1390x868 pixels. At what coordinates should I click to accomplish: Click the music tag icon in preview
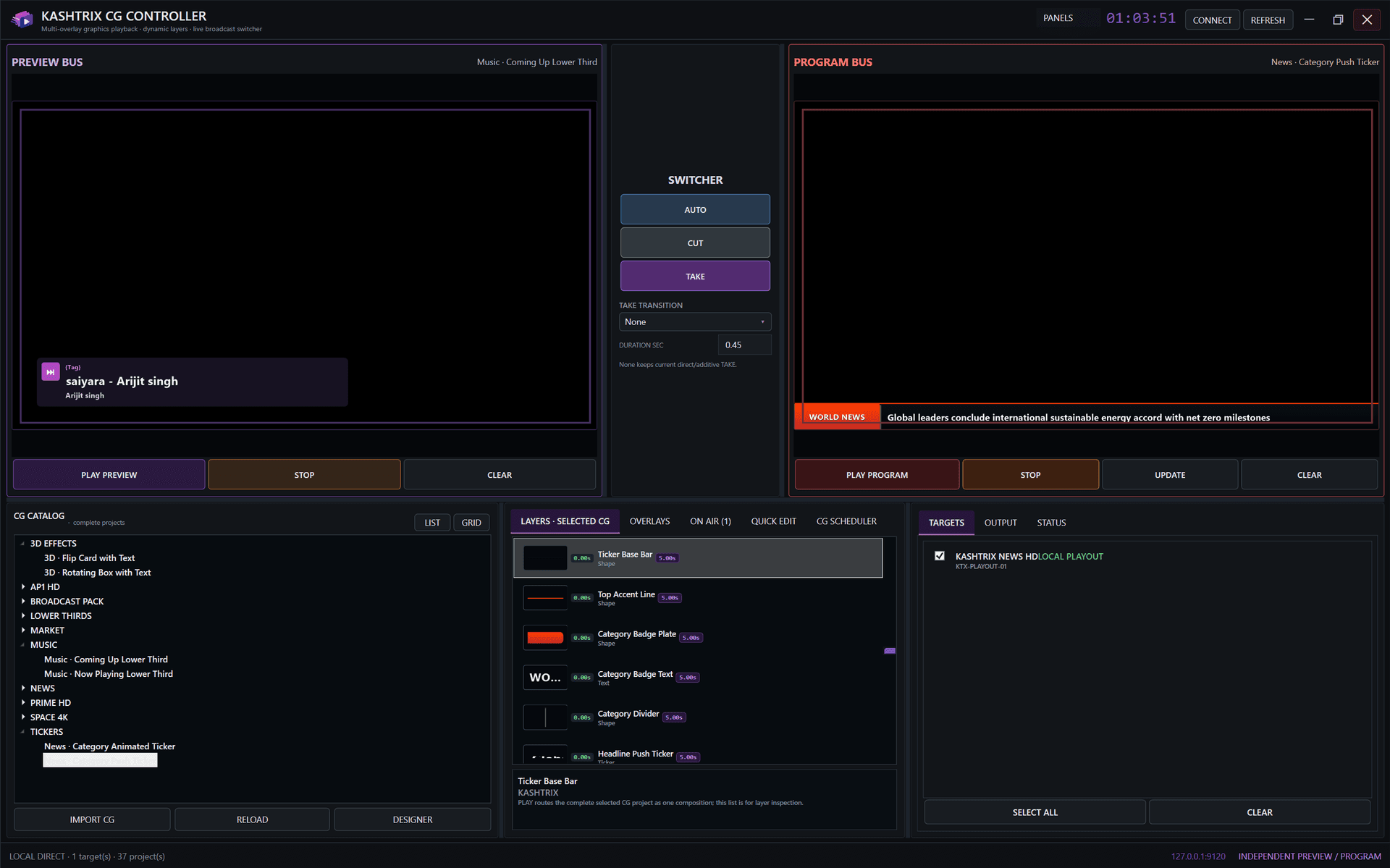[x=51, y=371]
